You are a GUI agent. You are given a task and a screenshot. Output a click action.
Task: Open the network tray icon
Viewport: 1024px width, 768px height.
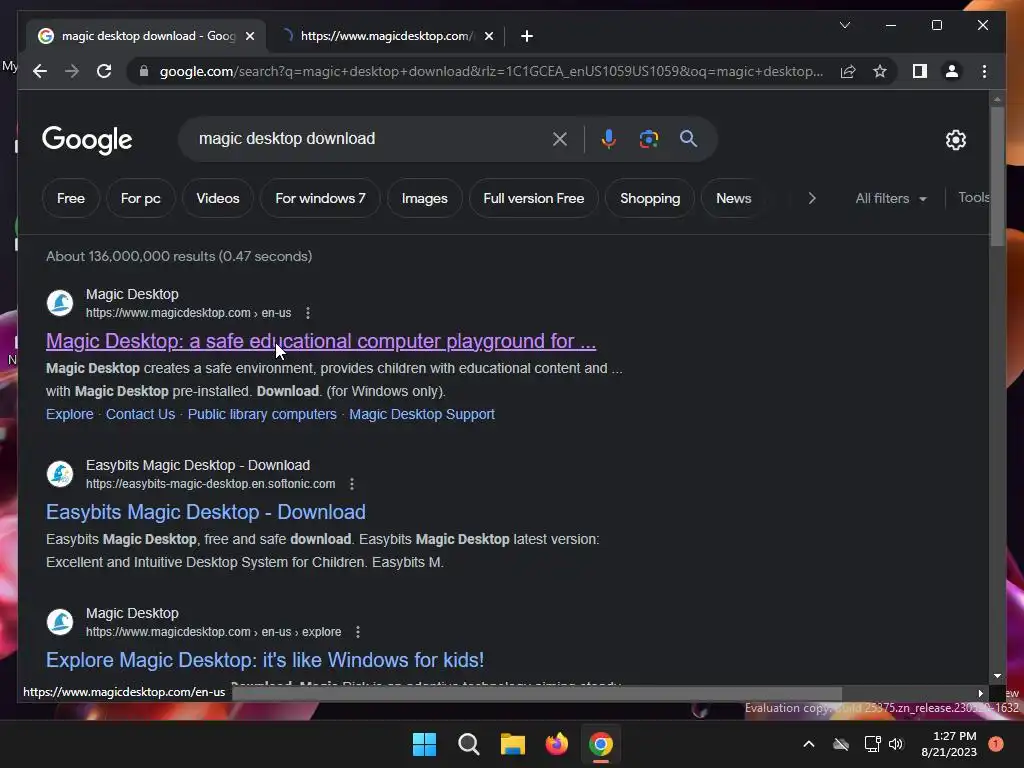pyautogui.click(x=872, y=744)
